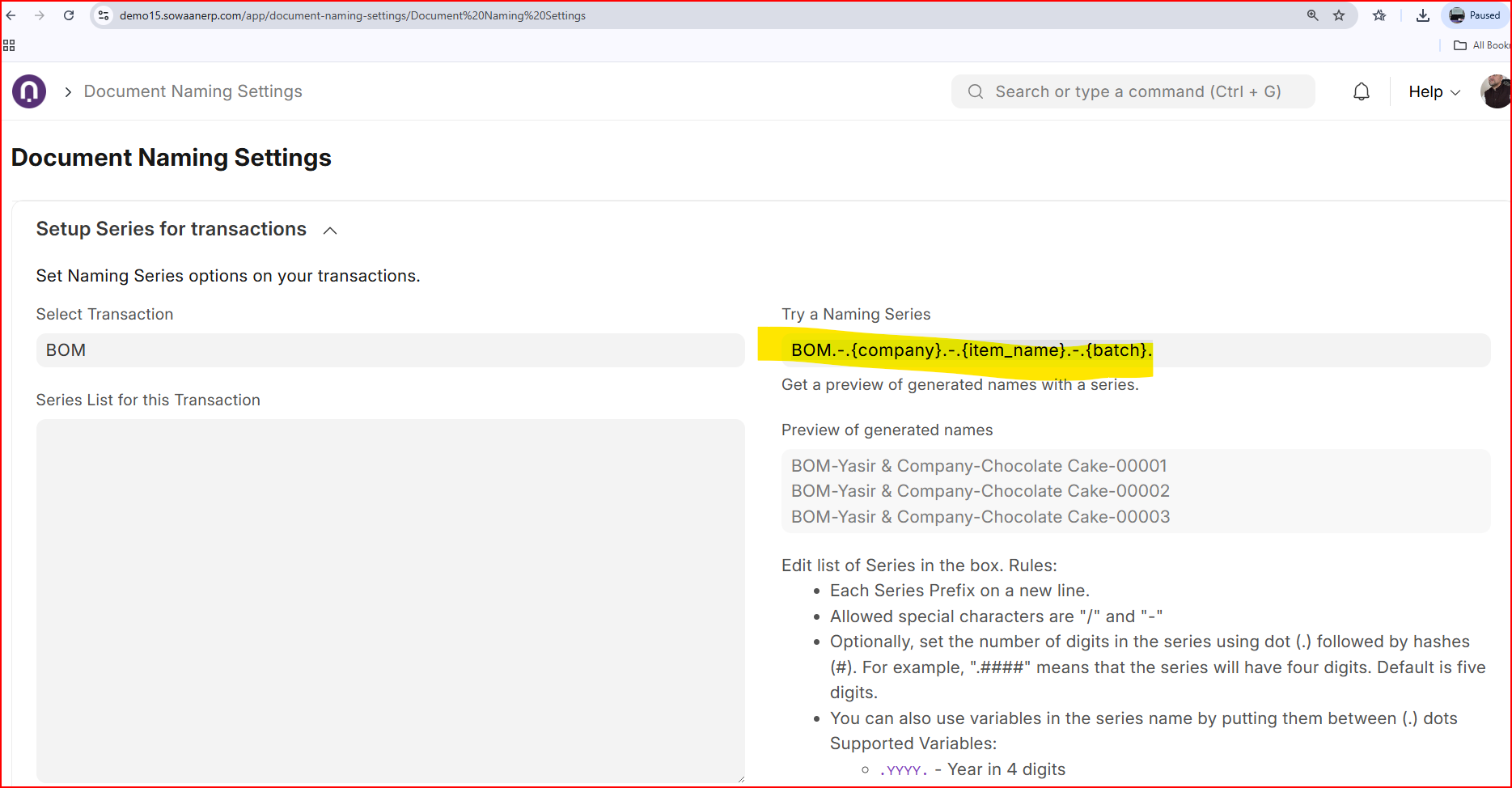The image size is (1512, 788).
Task: Open the Select Transaction field showing BOM
Action: (390, 350)
